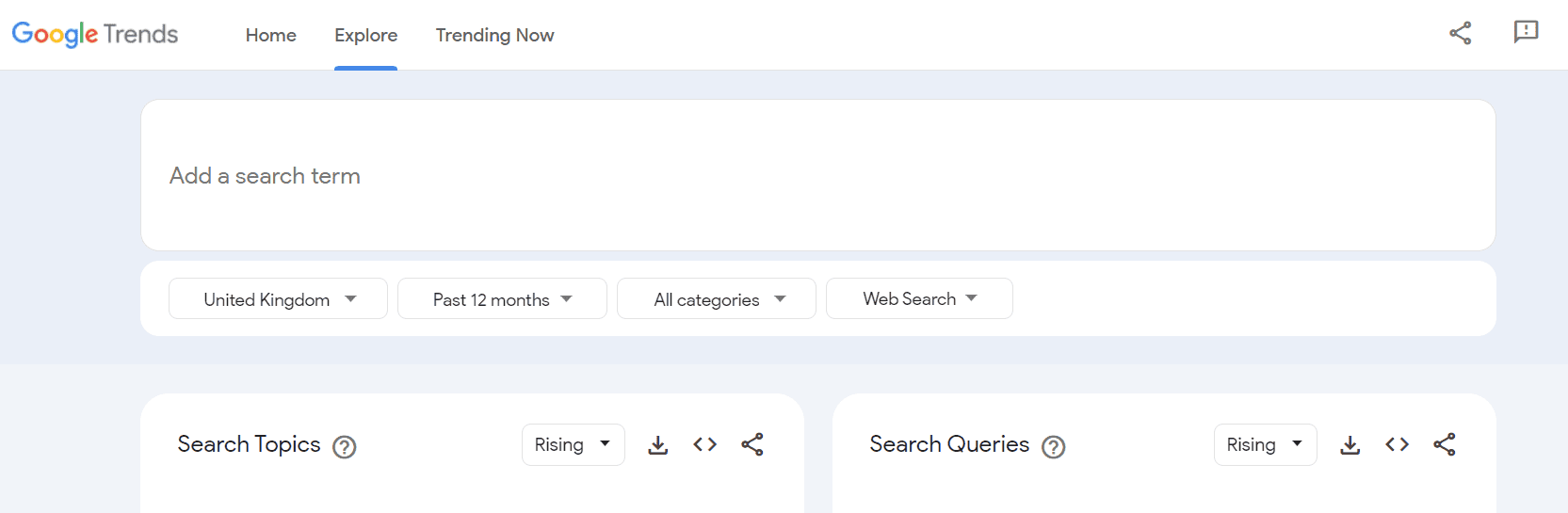Viewport: 1568px width, 513px height.
Task: Open embed code for Search Queries
Action: click(1397, 444)
